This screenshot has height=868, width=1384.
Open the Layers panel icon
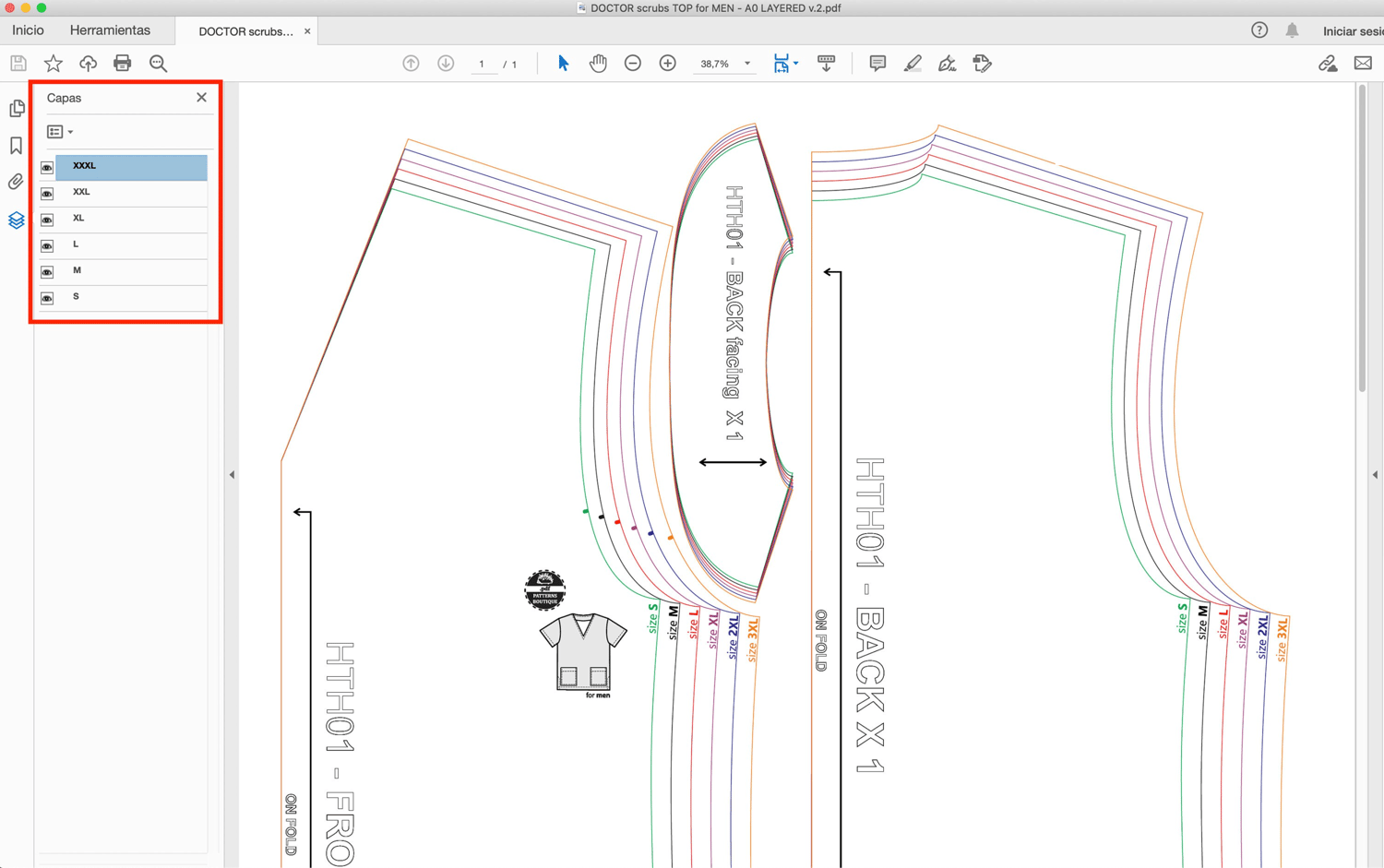pos(17,220)
